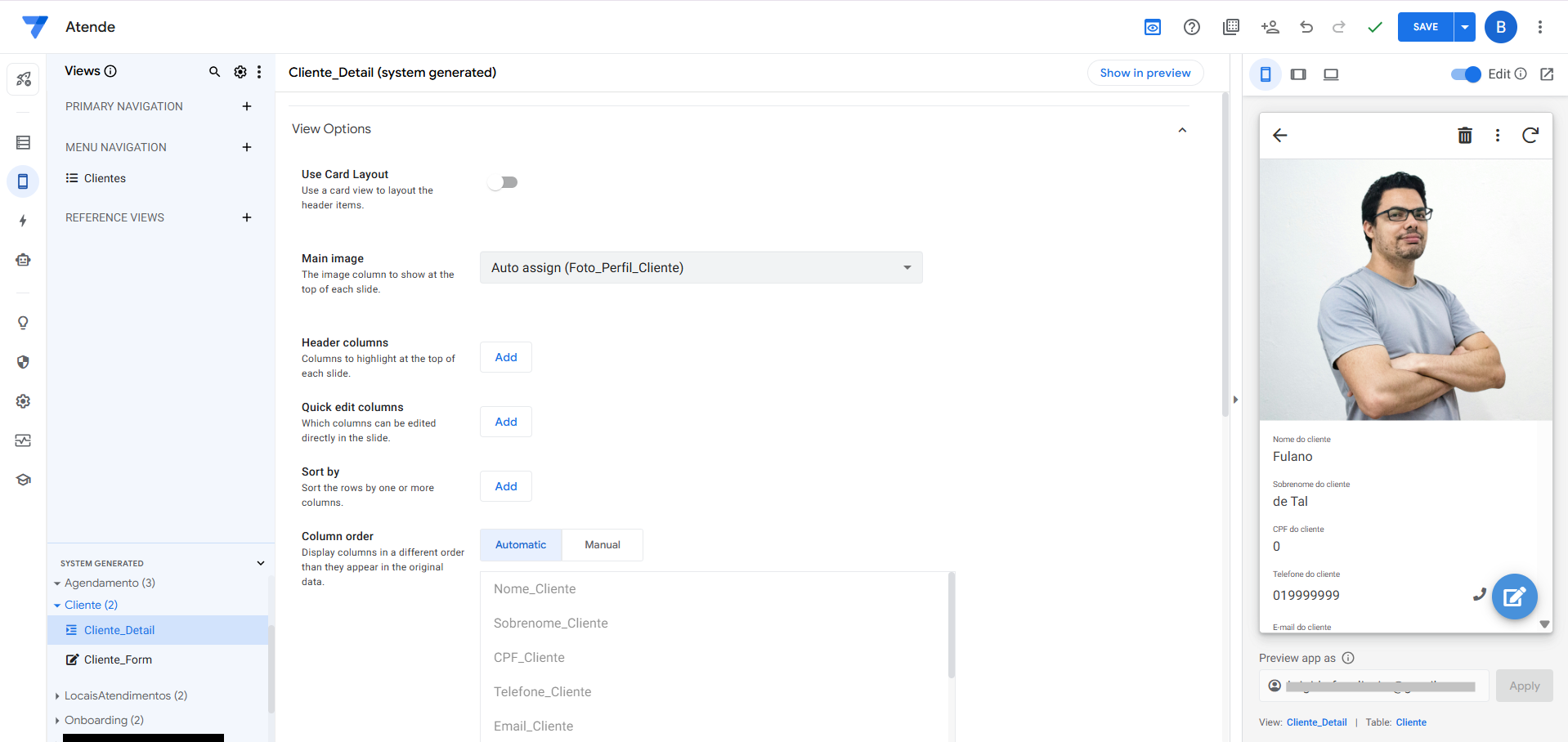The image size is (1568, 742).
Task: Turn off the Edit toggle in preview
Action: 1465,74
